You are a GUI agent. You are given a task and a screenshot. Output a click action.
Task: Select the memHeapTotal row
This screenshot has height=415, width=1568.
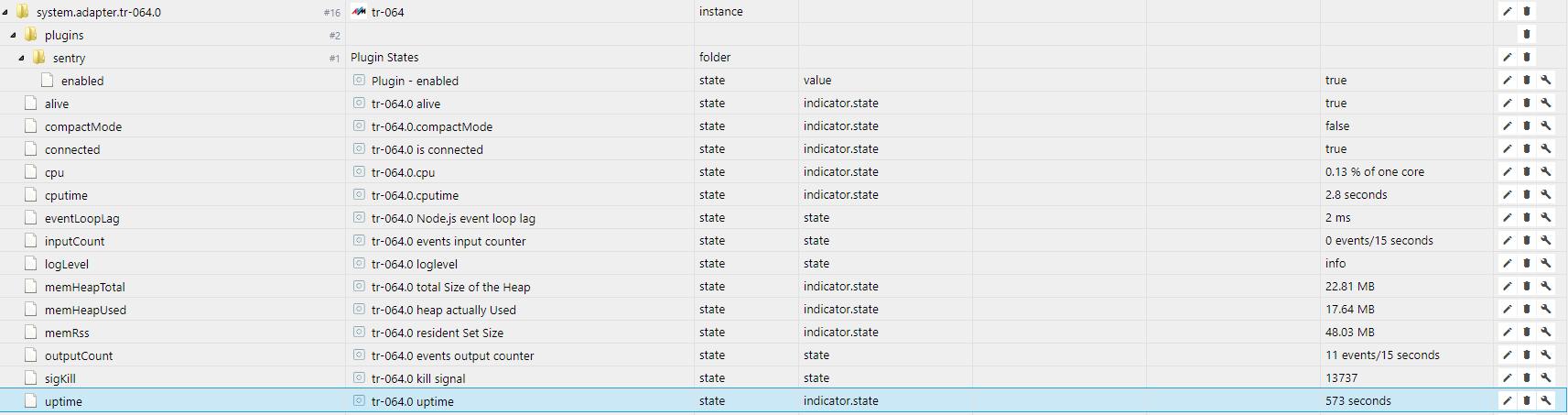point(84,287)
